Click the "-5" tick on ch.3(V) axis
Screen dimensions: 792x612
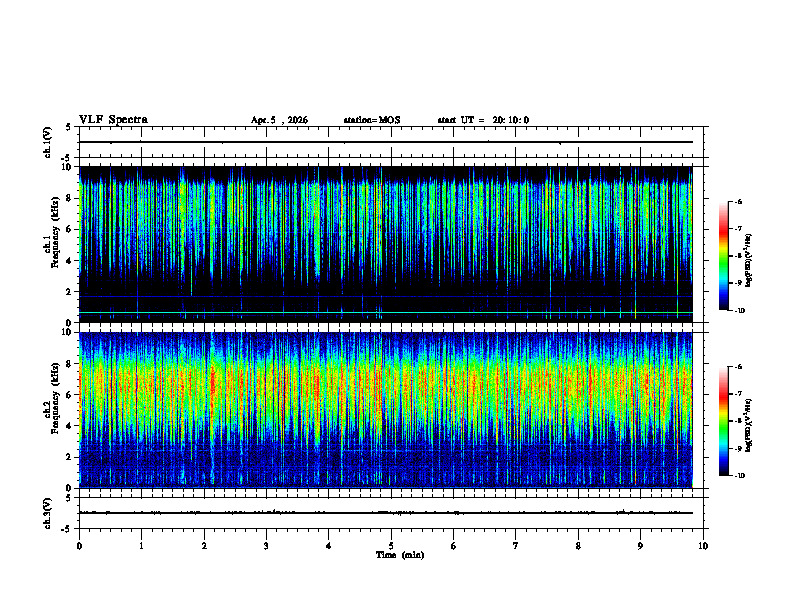(x=66, y=529)
